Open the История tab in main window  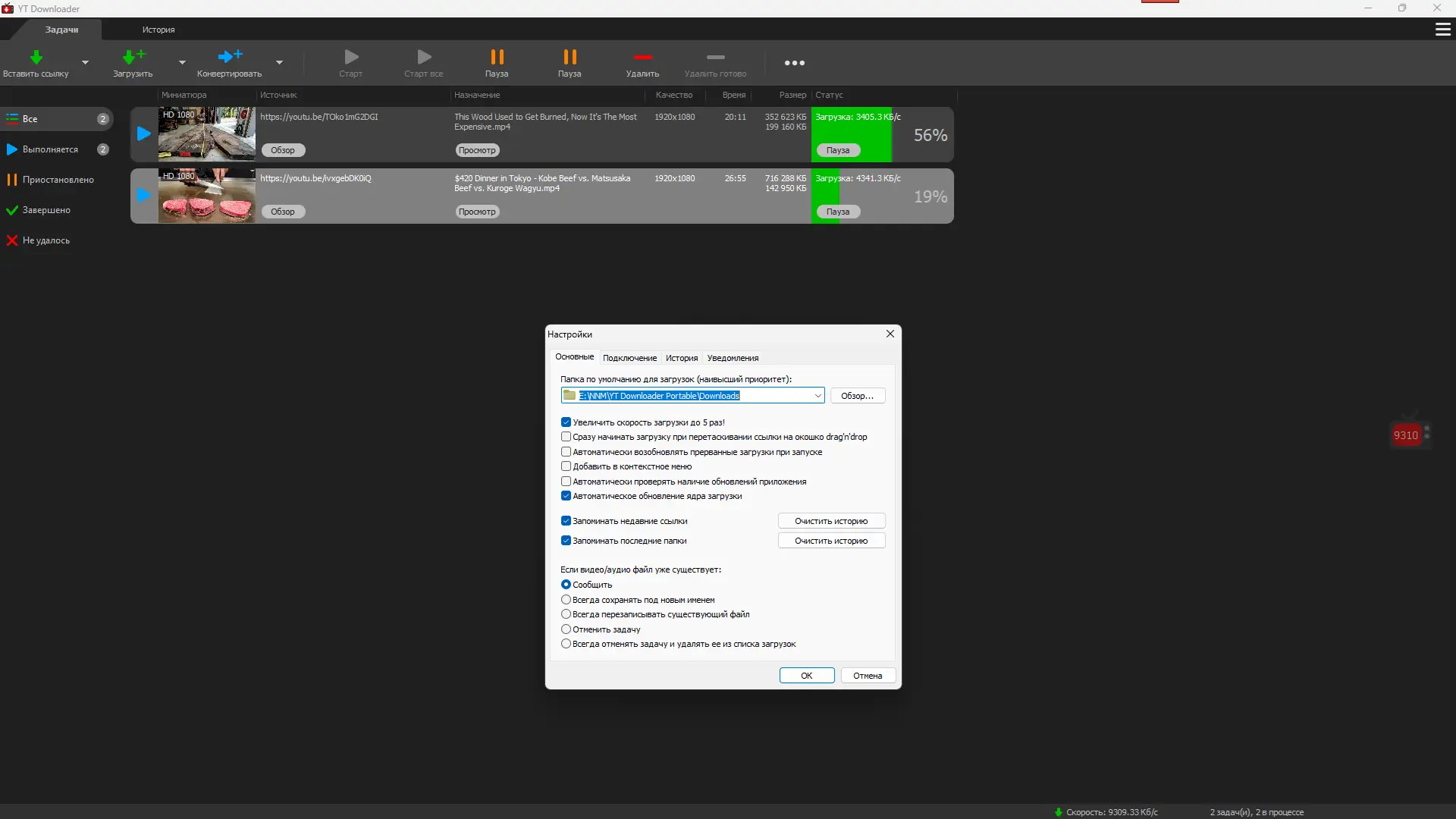158,30
